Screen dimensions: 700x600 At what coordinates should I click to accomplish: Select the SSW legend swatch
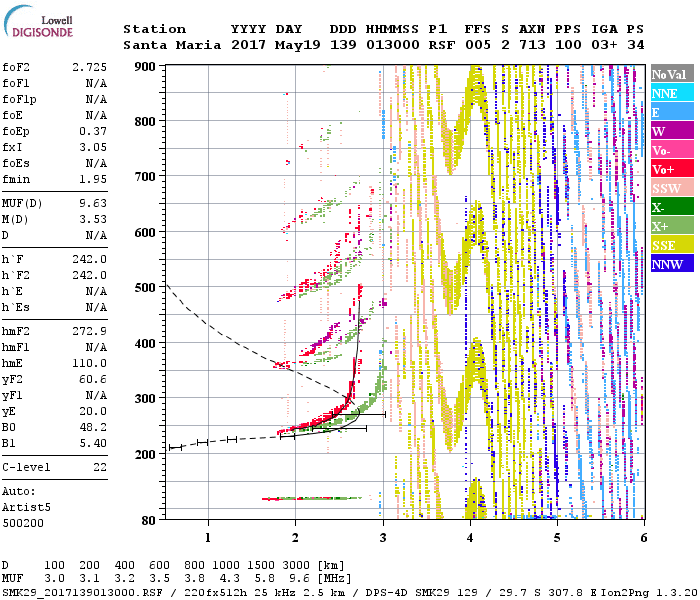[672, 188]
